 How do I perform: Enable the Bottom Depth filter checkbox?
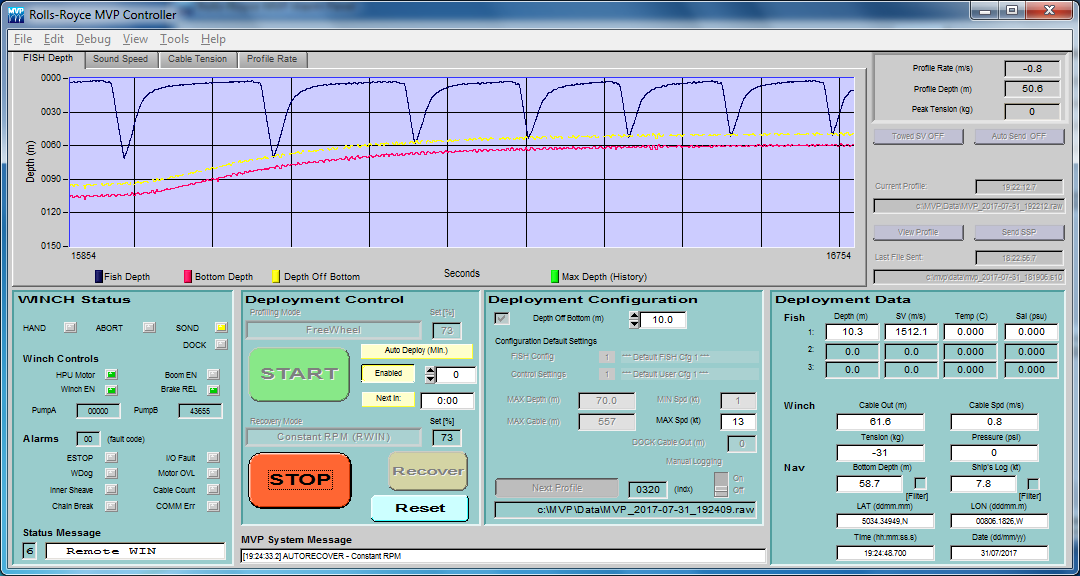click(x=921, y=484)
